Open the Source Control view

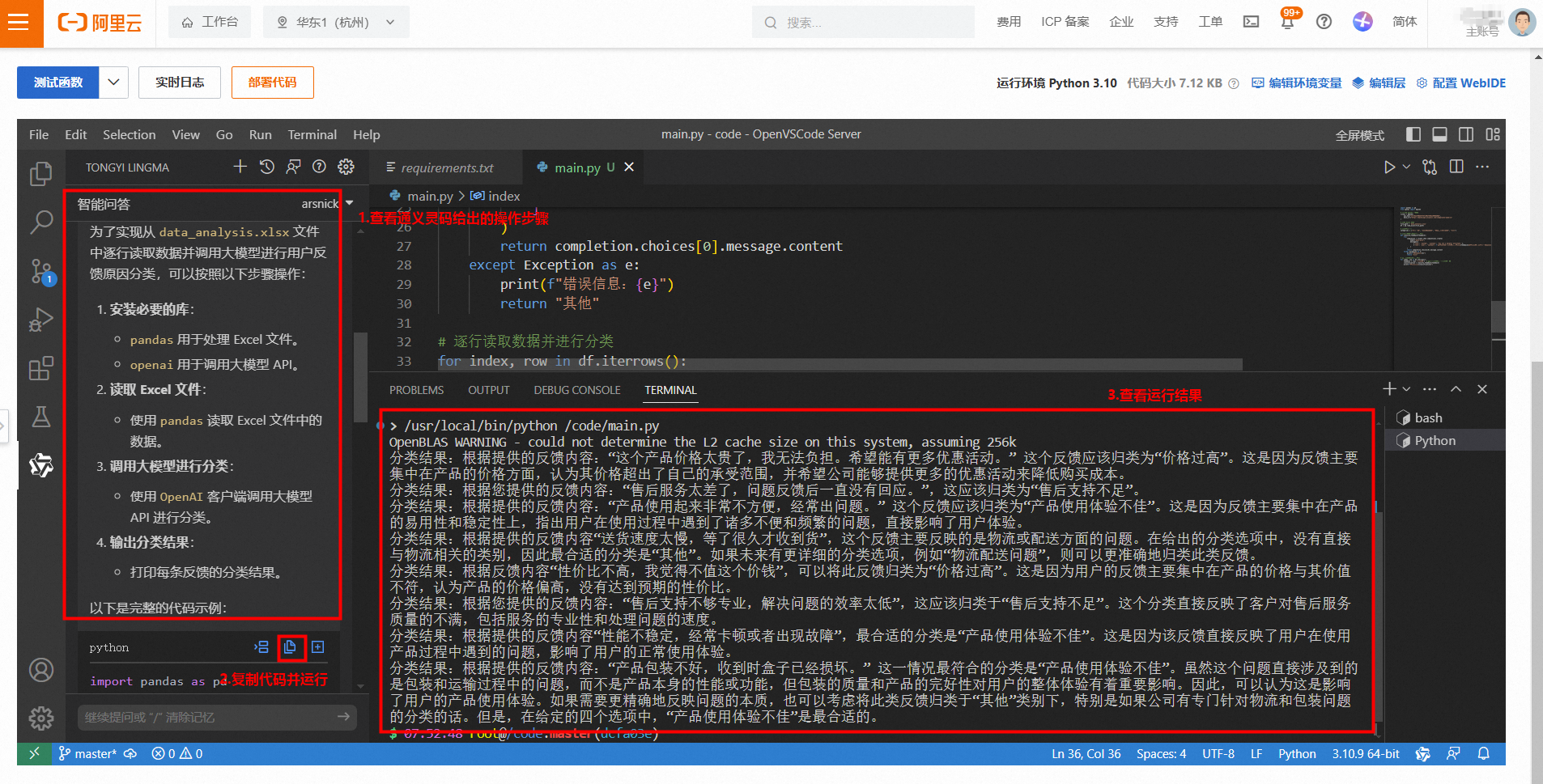[40, 271]
